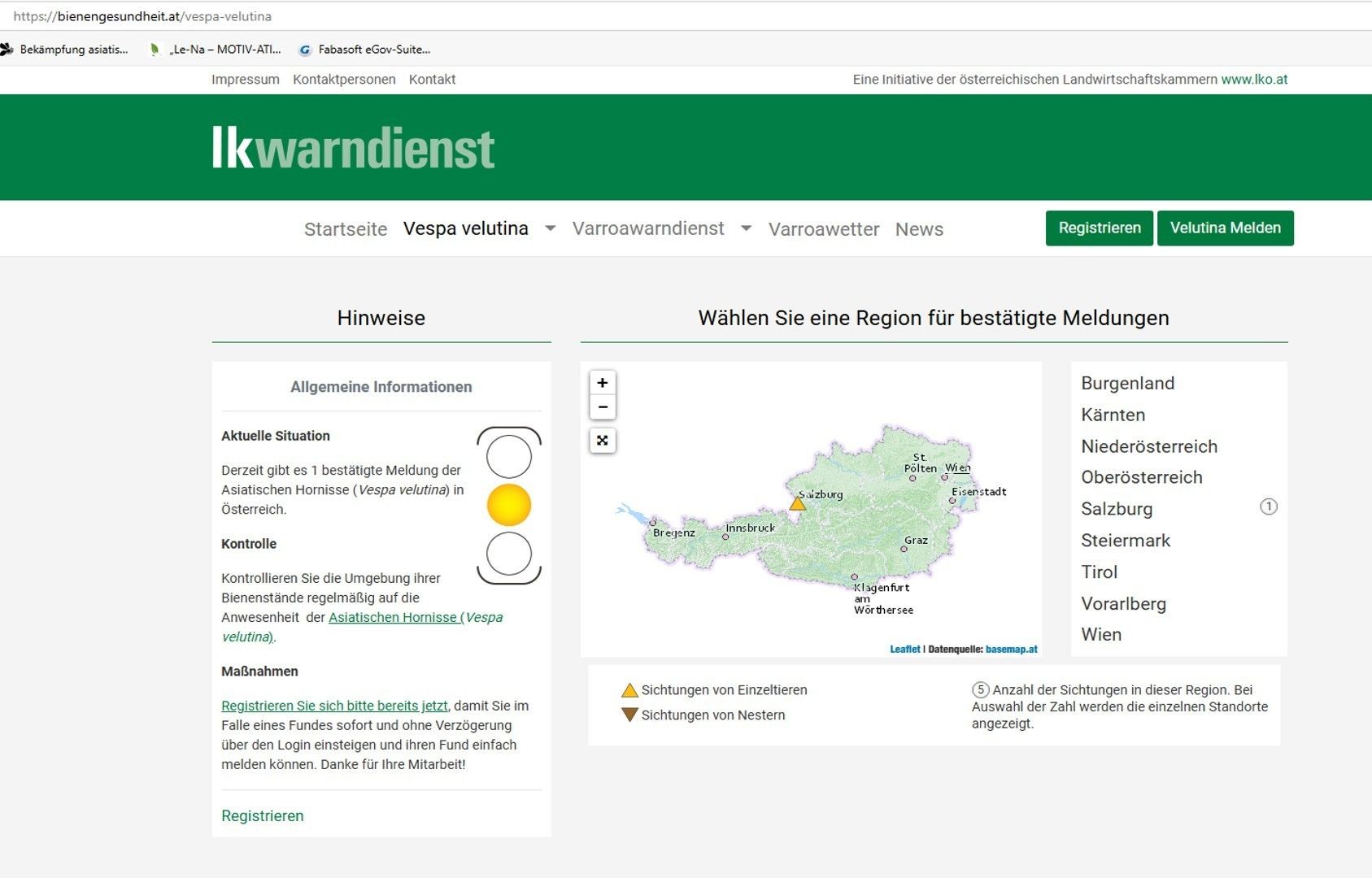Click the yellow traffic light indicator

click(509, 505)
